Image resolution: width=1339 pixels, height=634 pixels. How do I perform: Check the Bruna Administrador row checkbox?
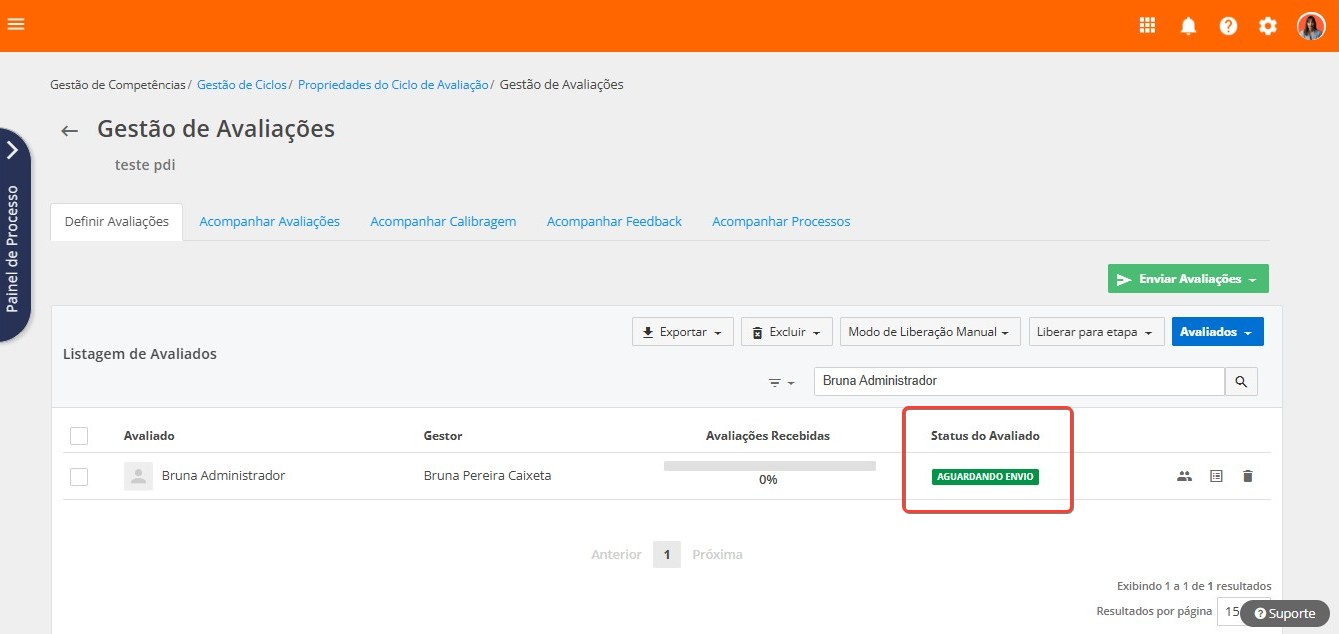click(x=79, y=477)
